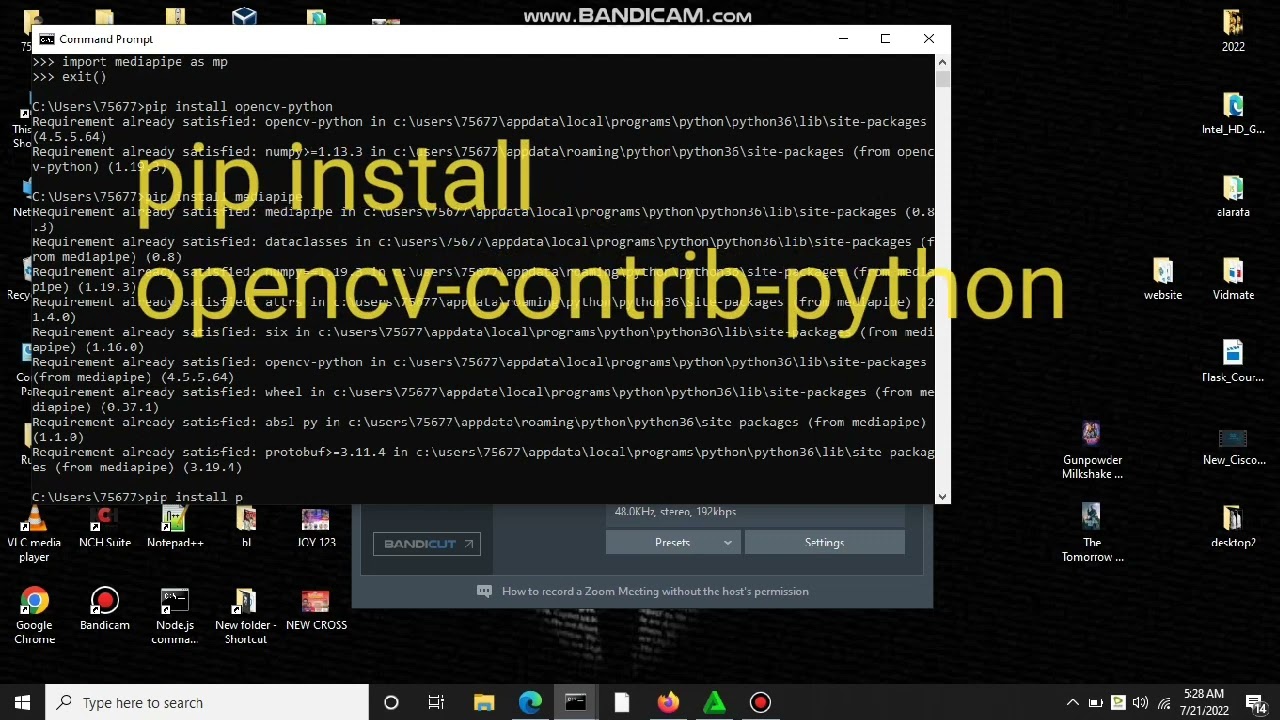Click the Type here to search box
The width and height of the screenshot is (1280, 720).
pos(207,702)
